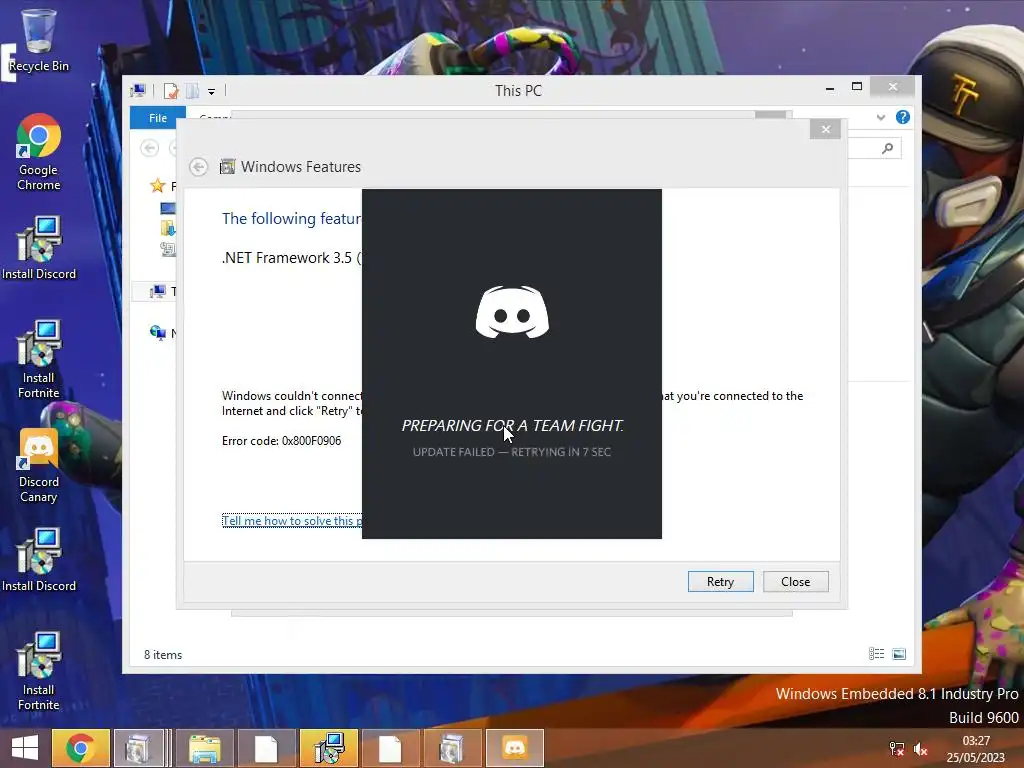The height and width of the screenshot is (768, 1024).
Task: Switch to Chrome in the taskbar
Action: coord(80,748)
